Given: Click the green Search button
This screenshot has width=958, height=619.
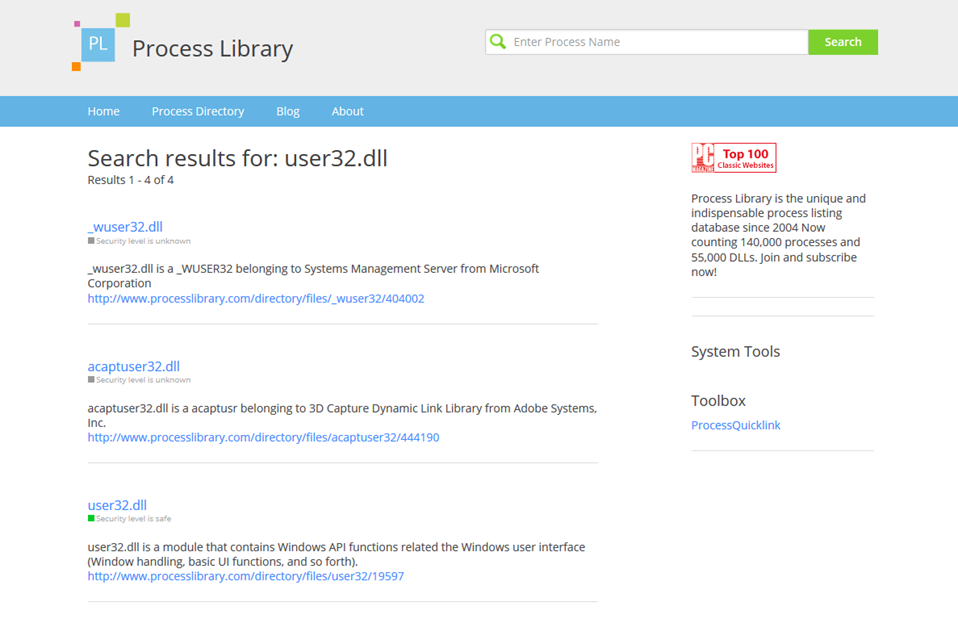Looking at the screenshot, I should (x=843, y=42).
